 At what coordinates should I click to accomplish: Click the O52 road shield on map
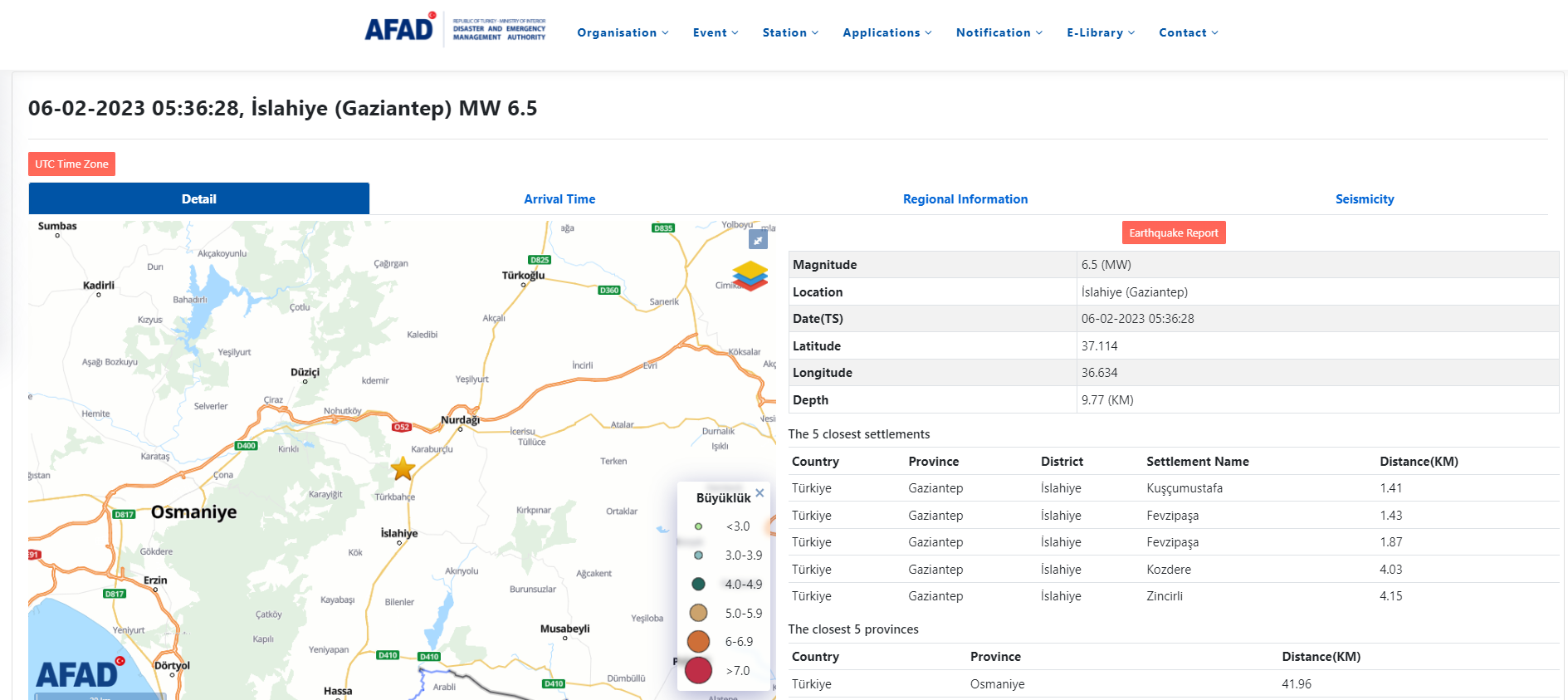tap(402, 427)
